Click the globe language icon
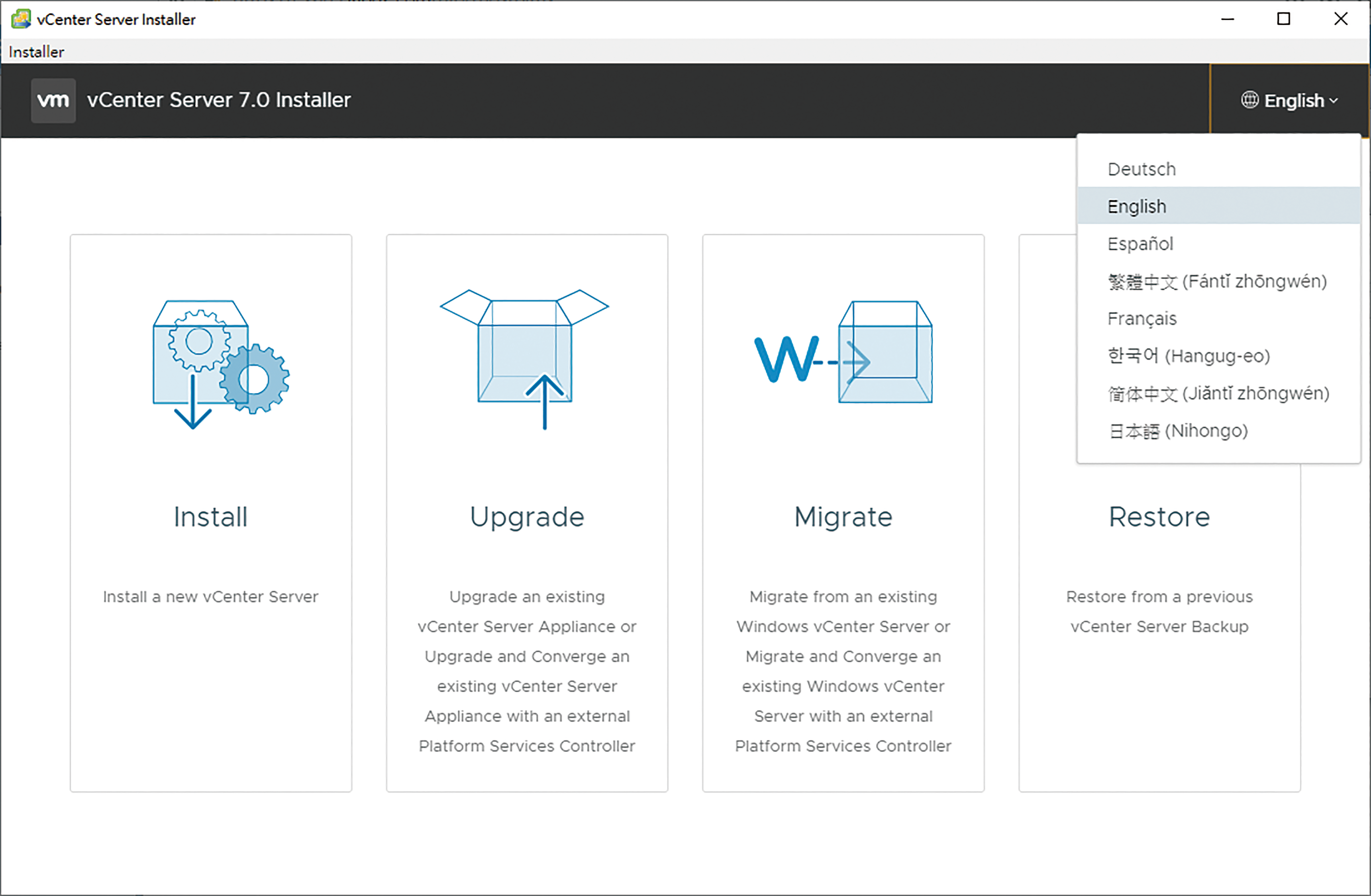This screenshot has height=896, width=1371. (x=1249, y=100)
